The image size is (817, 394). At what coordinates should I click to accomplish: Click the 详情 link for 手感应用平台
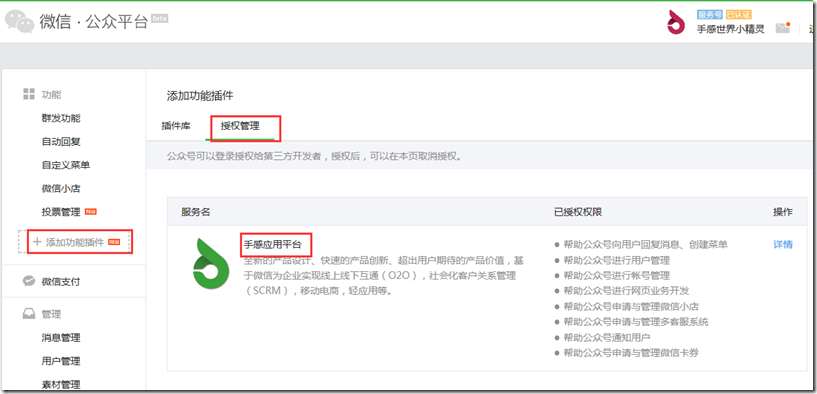point(783,244)
